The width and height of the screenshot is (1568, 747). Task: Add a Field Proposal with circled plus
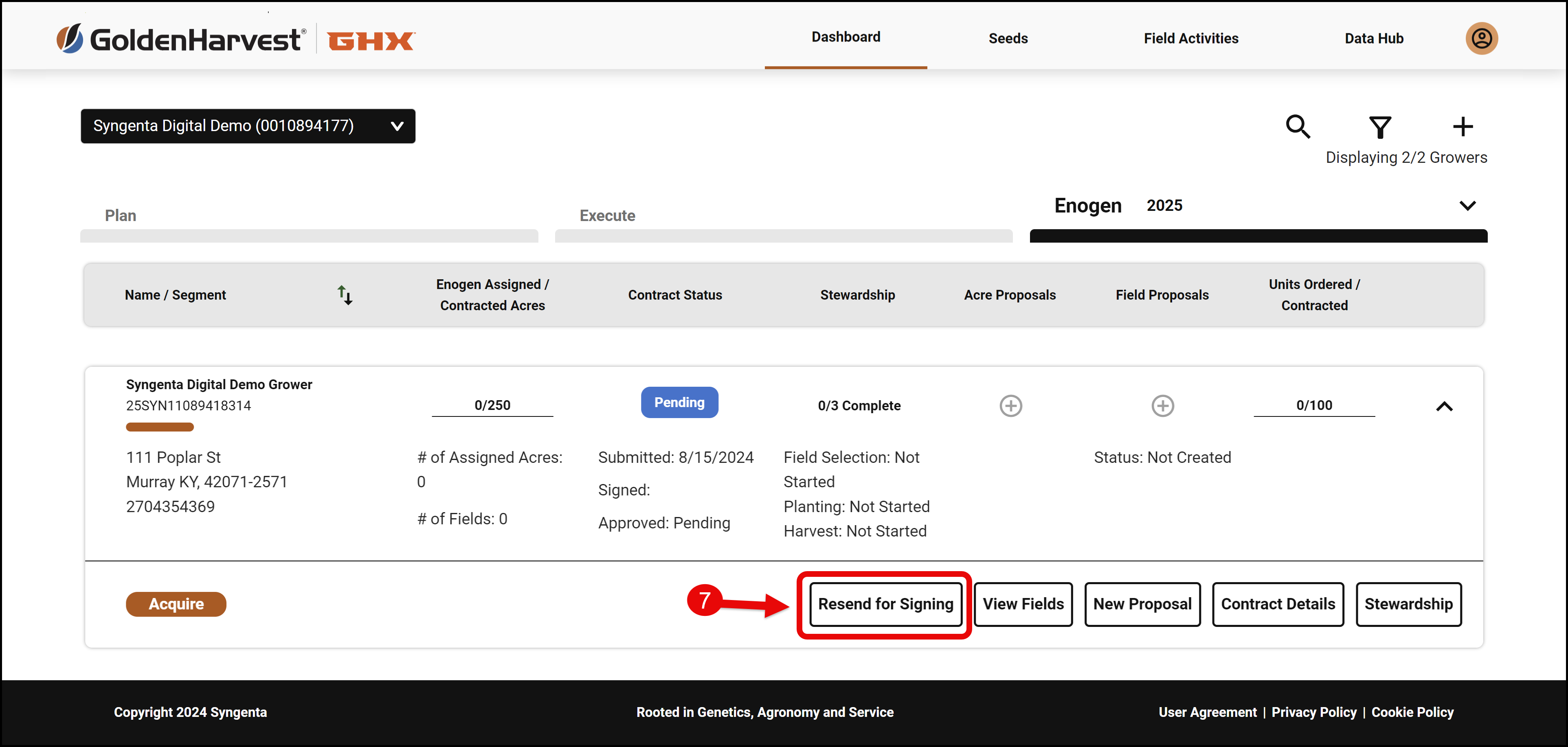[x=1162, y=406]
